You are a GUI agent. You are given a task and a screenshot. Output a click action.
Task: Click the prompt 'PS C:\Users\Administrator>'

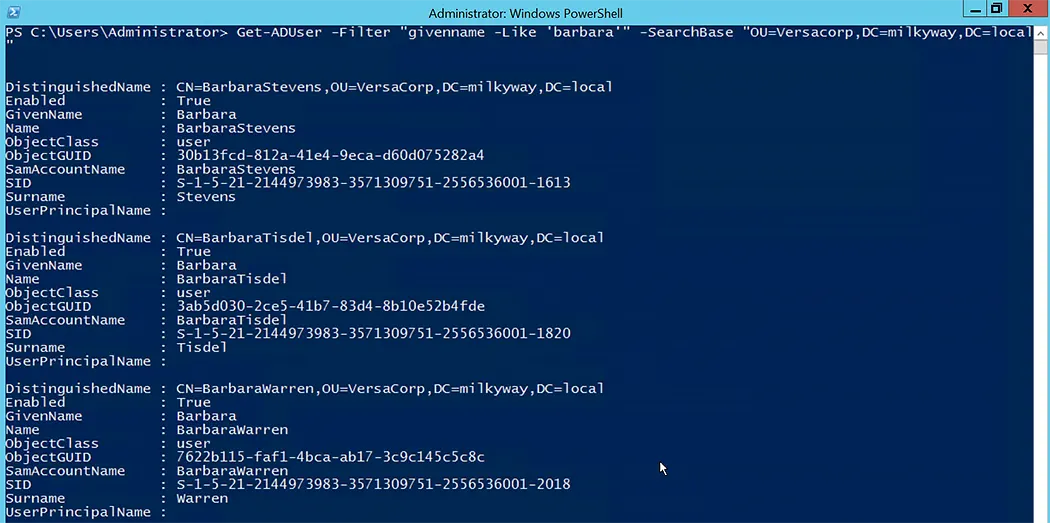(117, 33)
